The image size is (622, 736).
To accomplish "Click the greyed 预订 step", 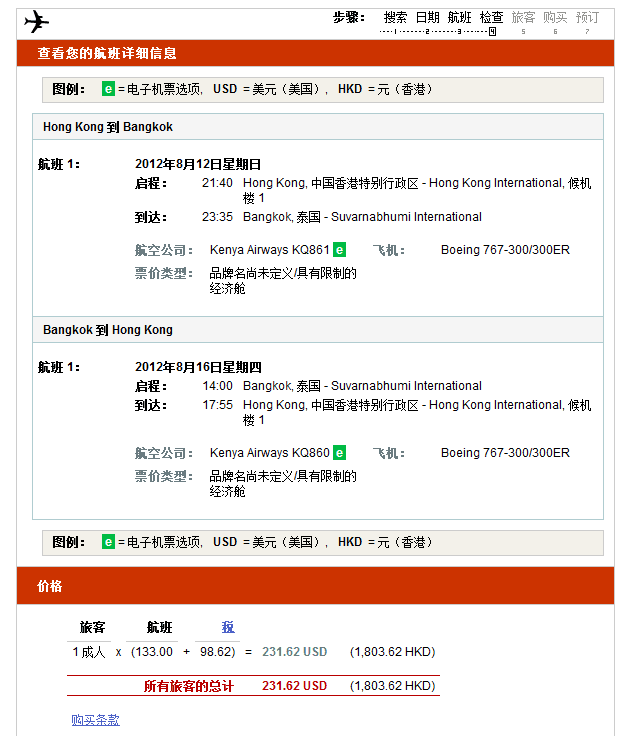I will coord(587,17).
